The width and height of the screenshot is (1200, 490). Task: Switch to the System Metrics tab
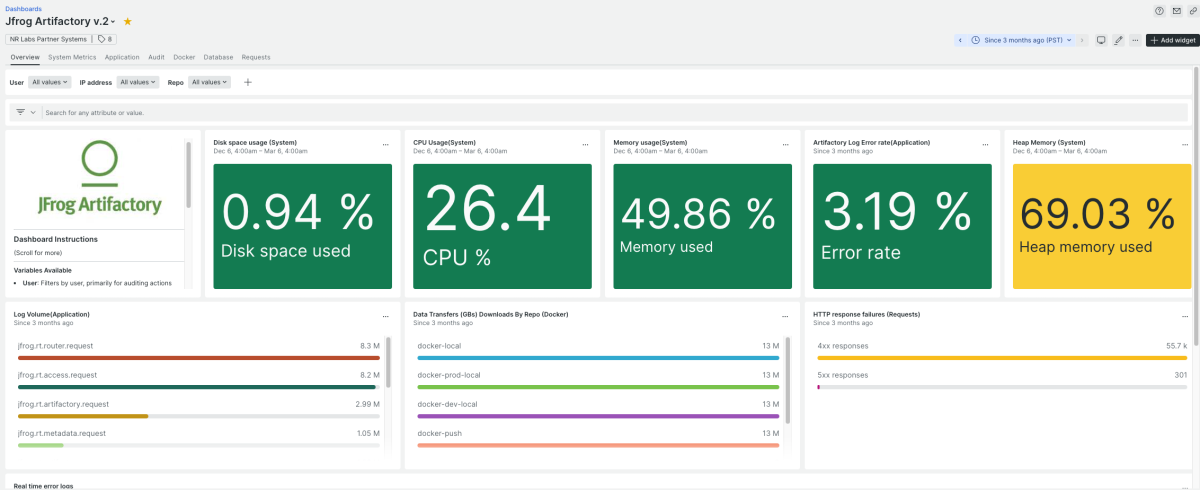72,57
